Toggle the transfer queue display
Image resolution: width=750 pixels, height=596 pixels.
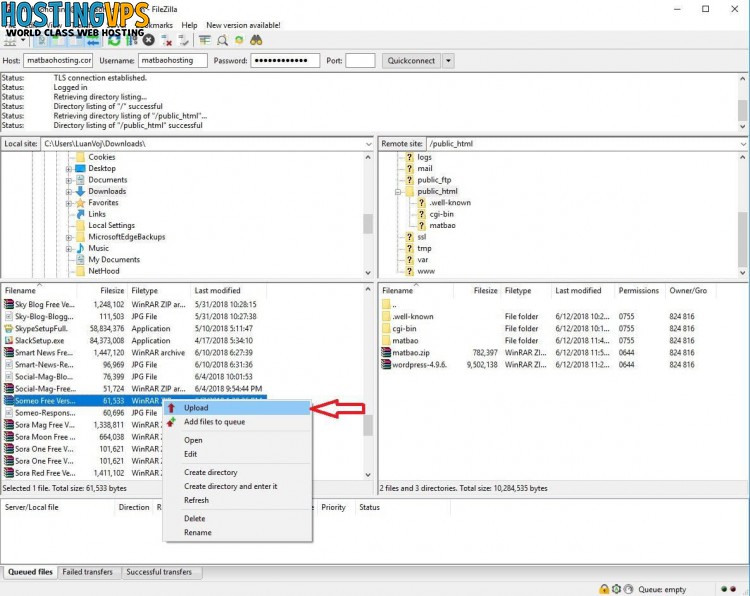[93, 41]
